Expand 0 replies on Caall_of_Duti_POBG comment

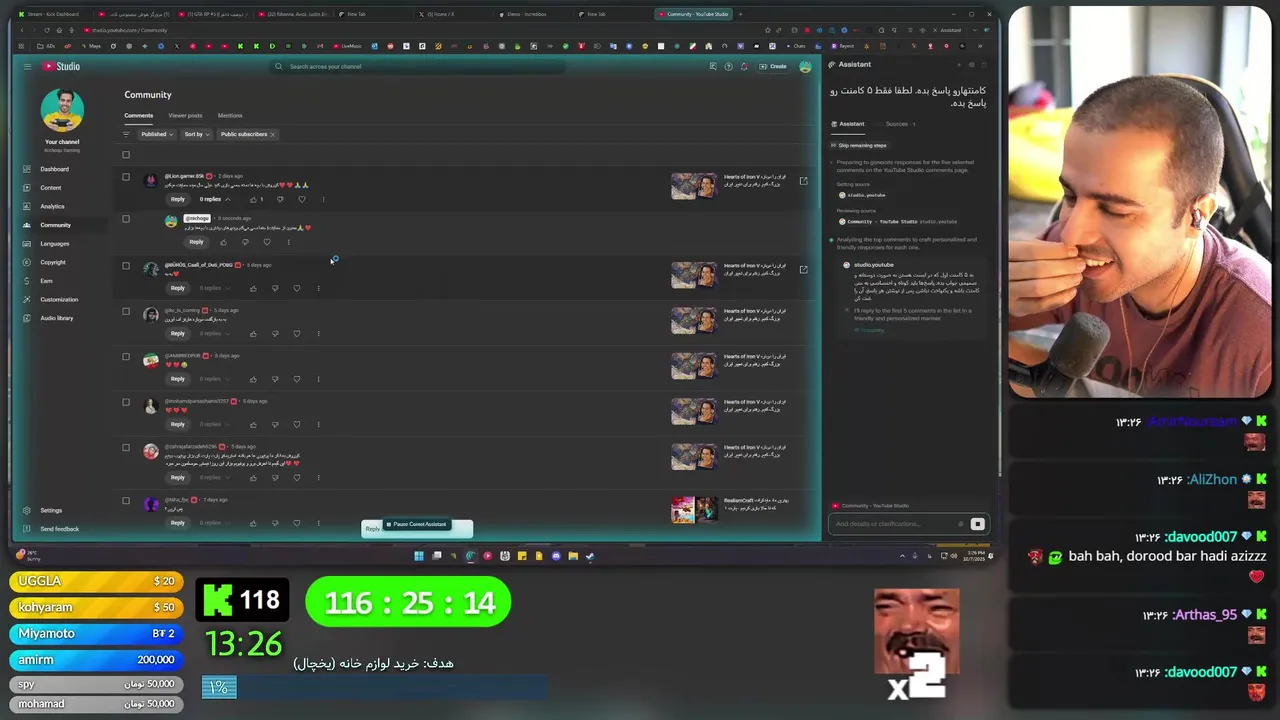(214, 288)
